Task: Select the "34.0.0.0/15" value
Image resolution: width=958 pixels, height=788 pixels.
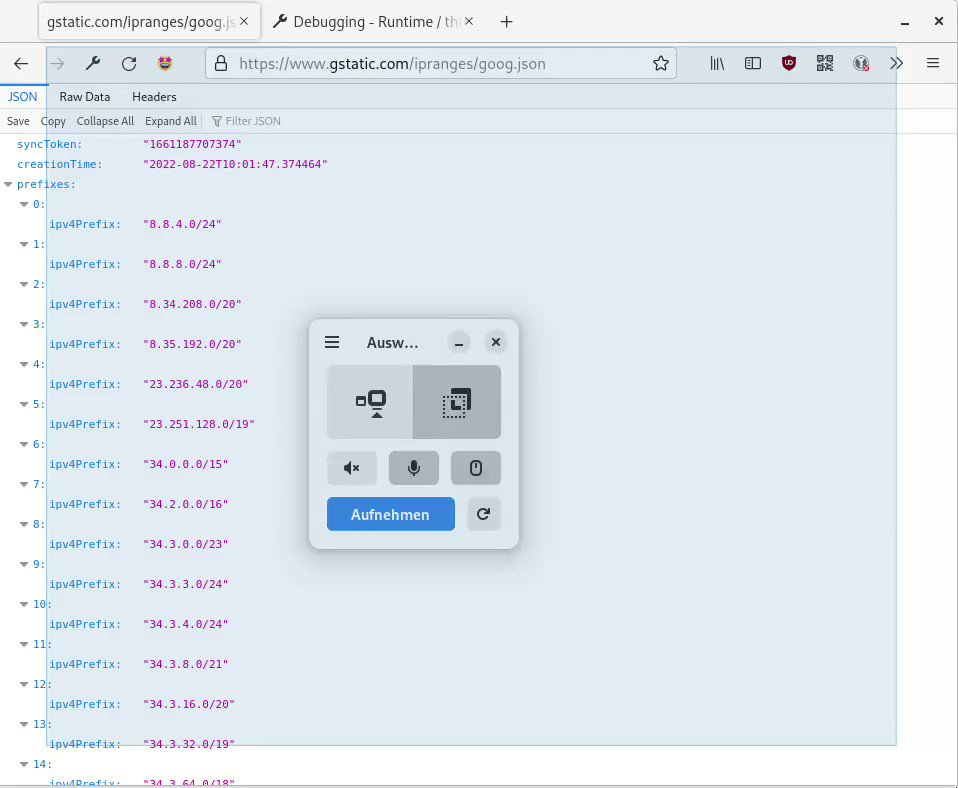Action: 186,464
